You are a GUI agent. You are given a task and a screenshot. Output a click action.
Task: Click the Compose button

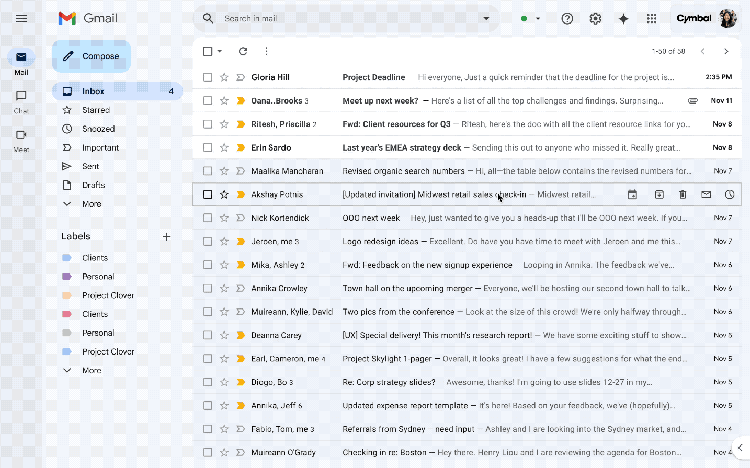click(91, 56)
